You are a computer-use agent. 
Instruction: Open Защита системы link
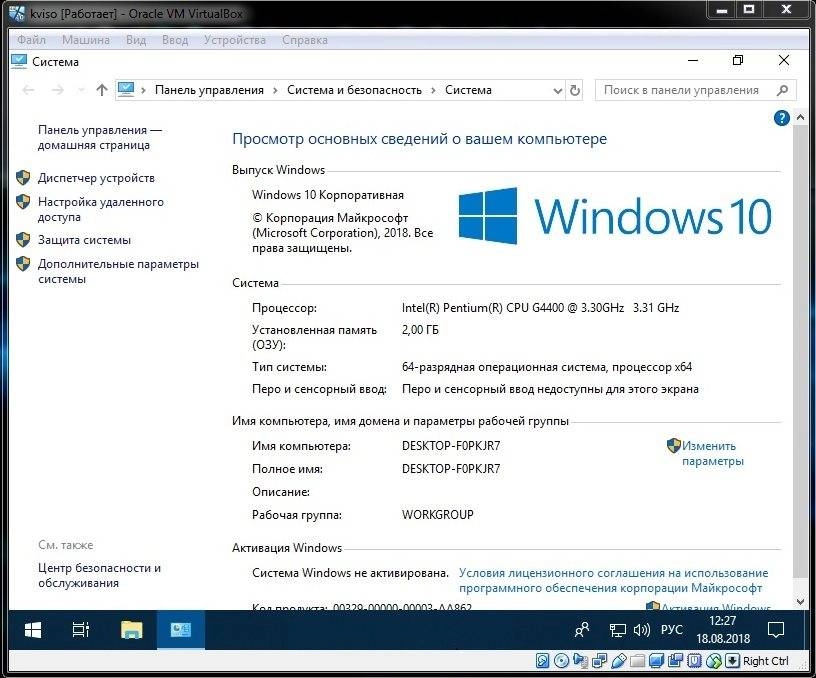click(x=84, y=240)
